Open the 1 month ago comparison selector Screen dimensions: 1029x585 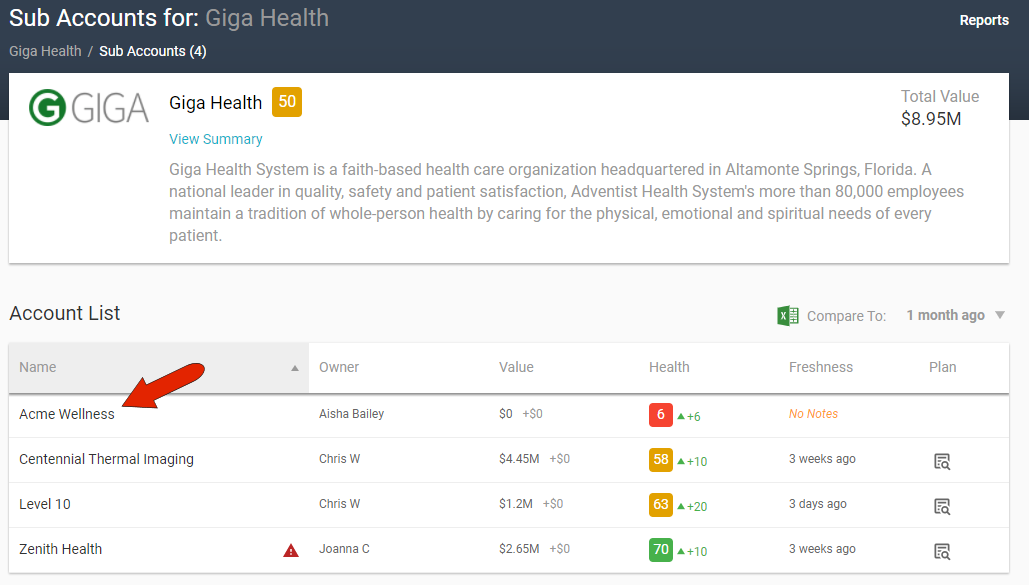coord(945,316)
